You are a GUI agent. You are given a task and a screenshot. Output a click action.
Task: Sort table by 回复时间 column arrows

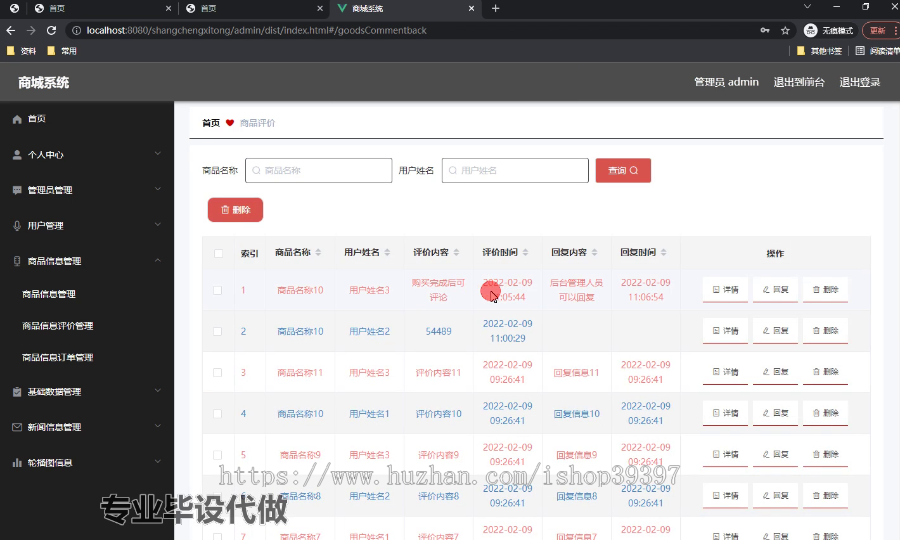point(664,252)
